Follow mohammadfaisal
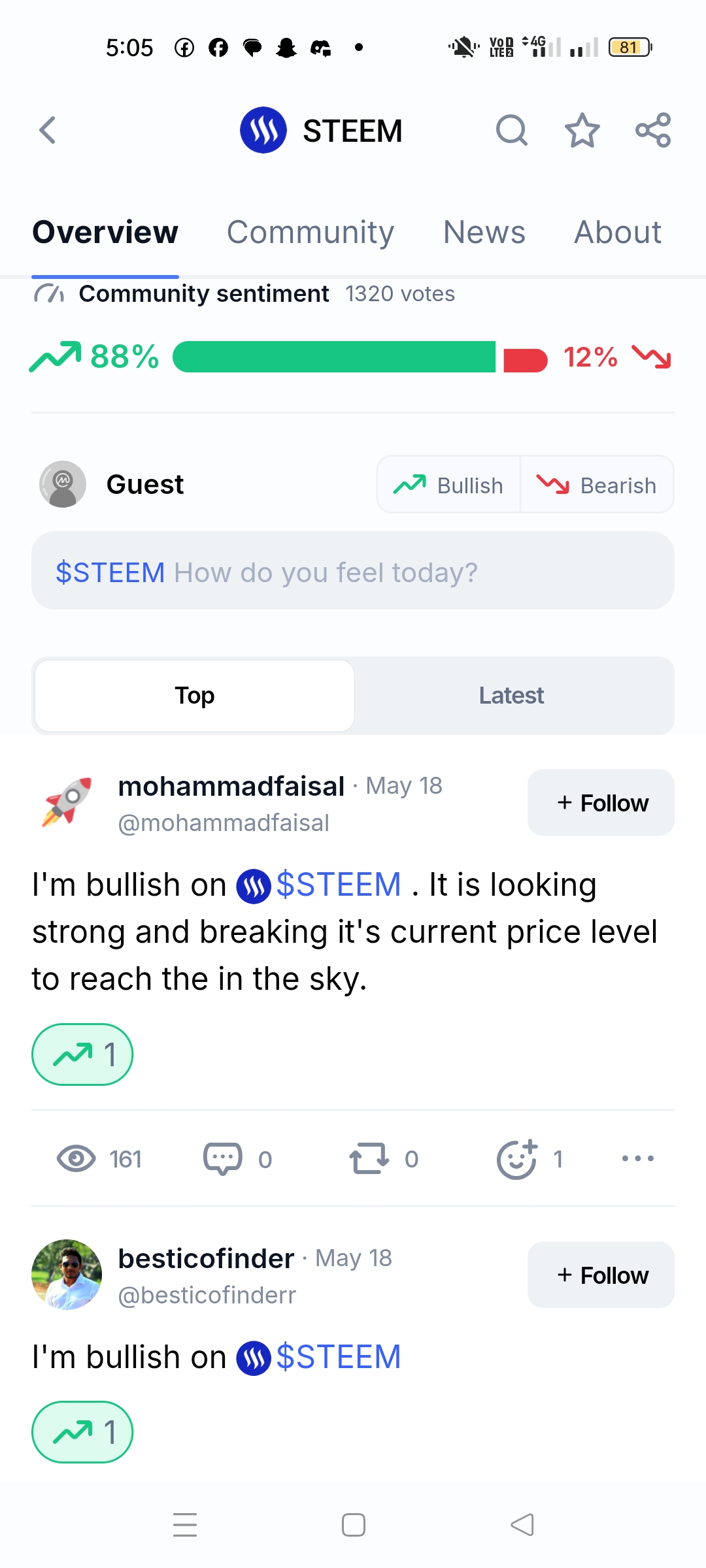706x1568 pixels. (x=601, y=802)
